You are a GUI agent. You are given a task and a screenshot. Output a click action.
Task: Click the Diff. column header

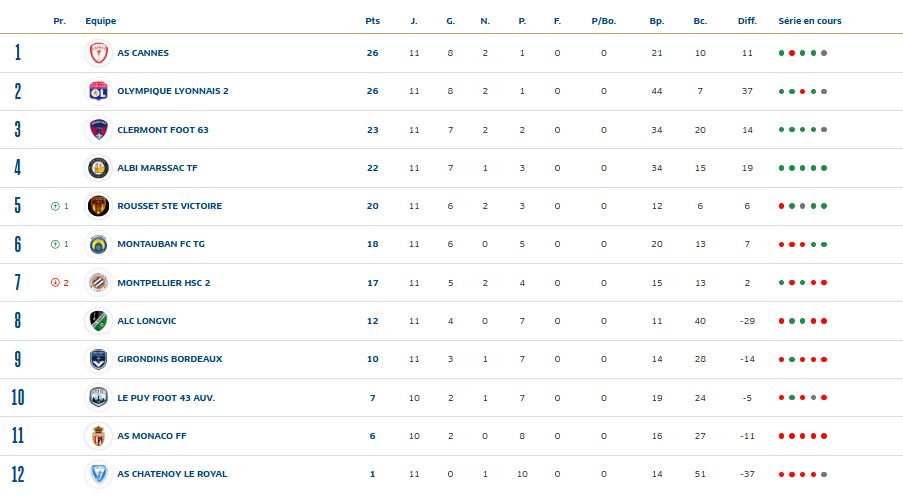tap(747, 21)
